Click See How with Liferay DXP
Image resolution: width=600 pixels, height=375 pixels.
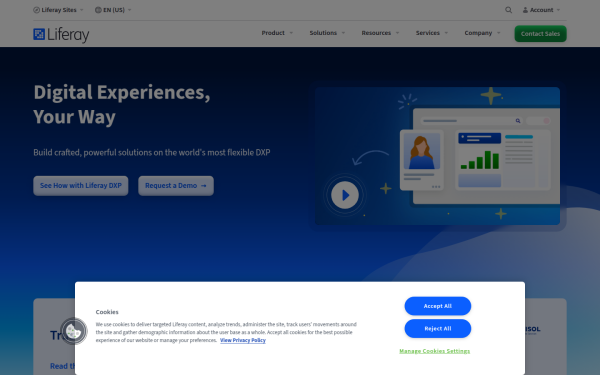81,186
